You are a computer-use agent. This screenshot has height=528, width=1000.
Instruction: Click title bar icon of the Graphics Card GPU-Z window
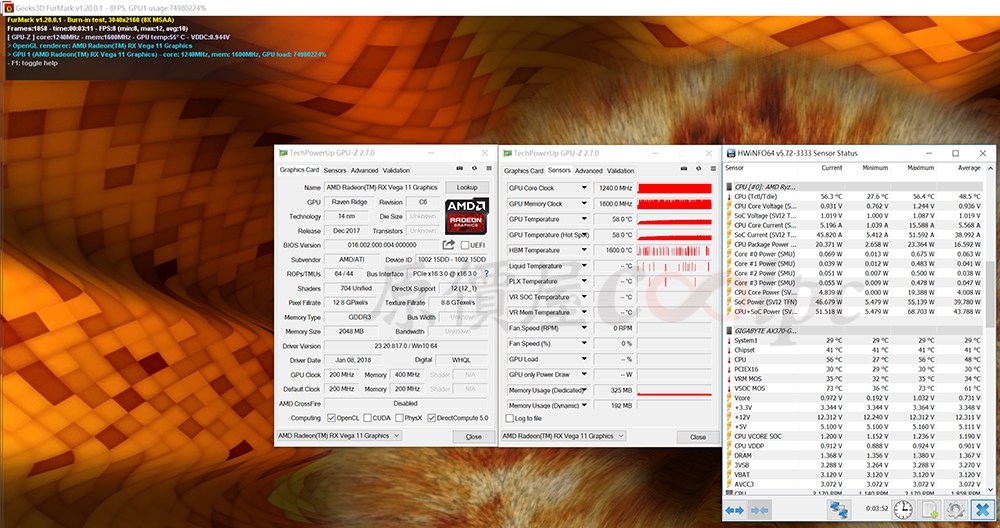point(283,153)
